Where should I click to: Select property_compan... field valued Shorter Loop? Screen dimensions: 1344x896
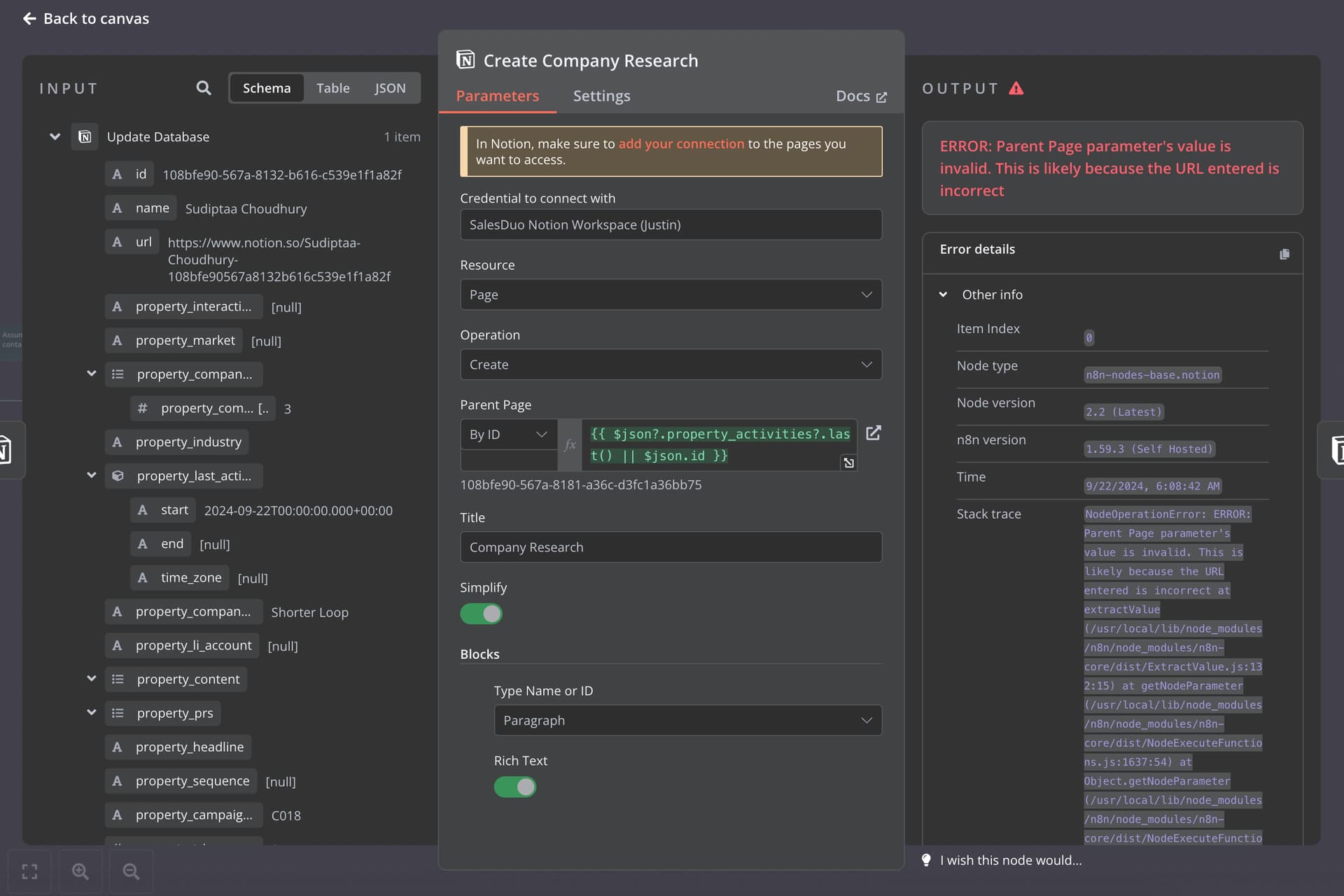click(183, 612)
